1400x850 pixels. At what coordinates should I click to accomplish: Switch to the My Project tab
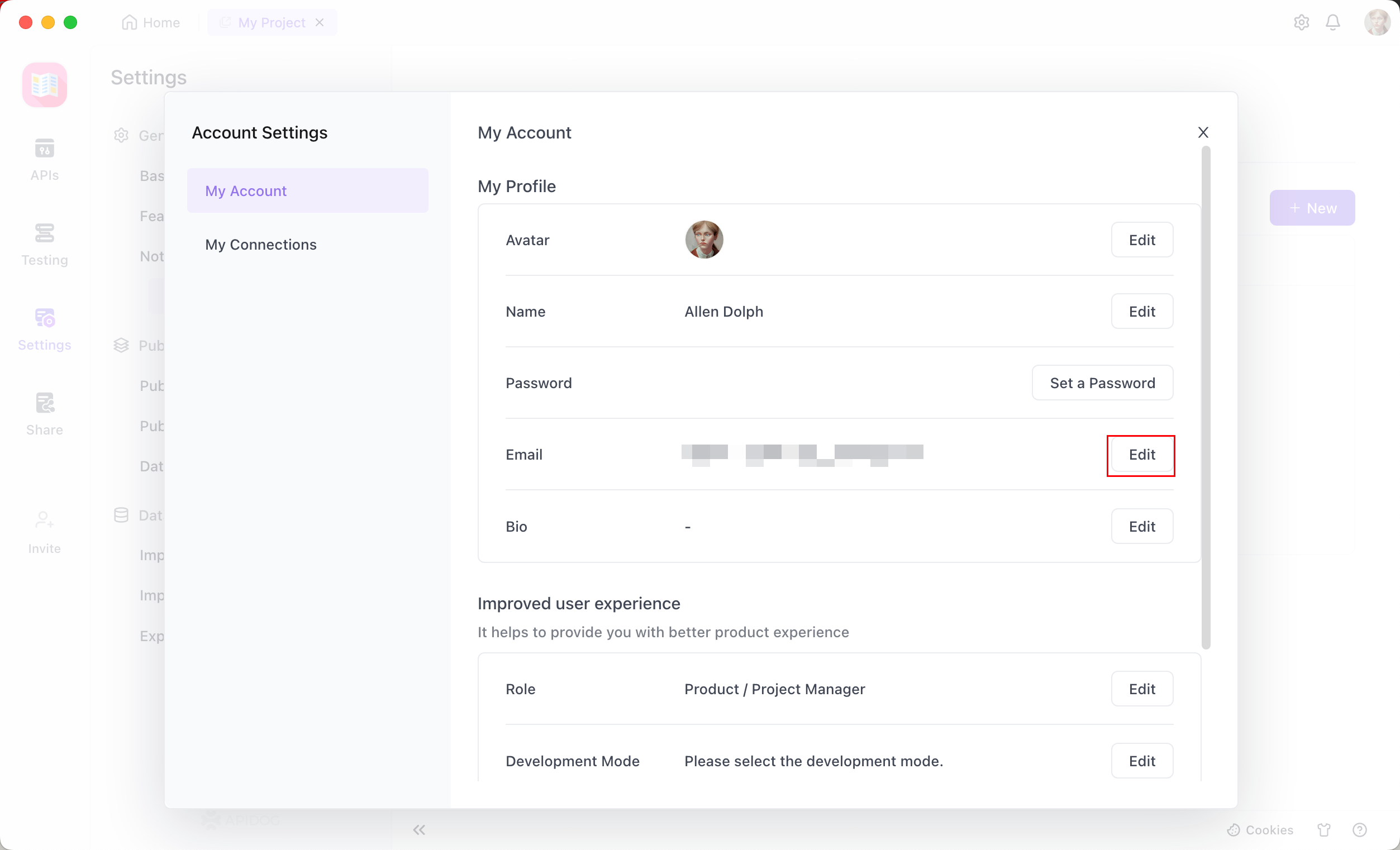pyautogui.click(x=272, y=22)
